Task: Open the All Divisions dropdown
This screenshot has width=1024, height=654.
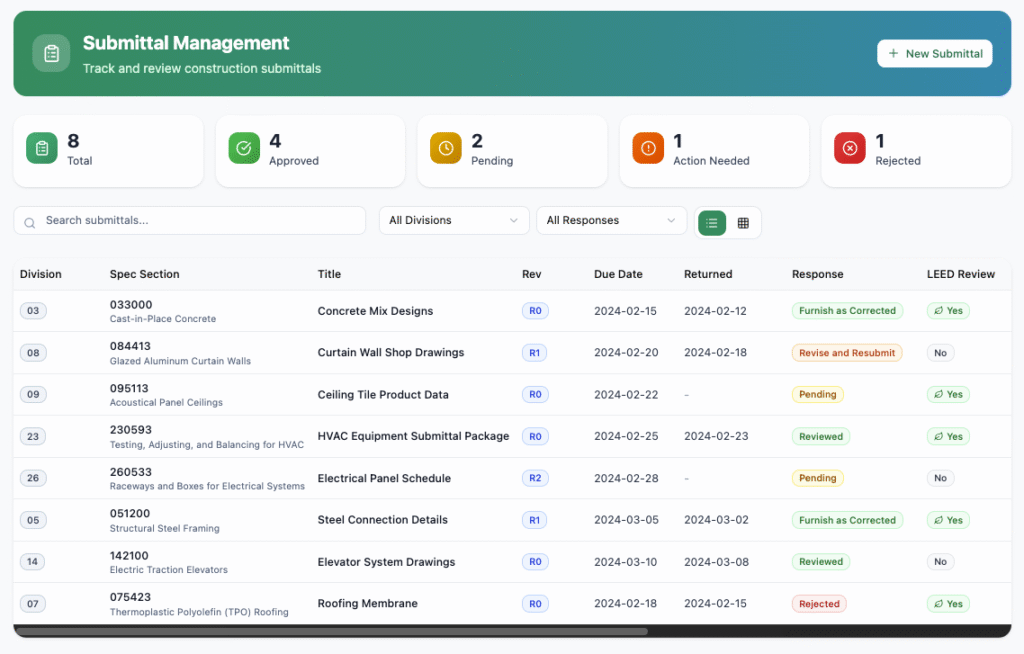Action: coord(454,221)
